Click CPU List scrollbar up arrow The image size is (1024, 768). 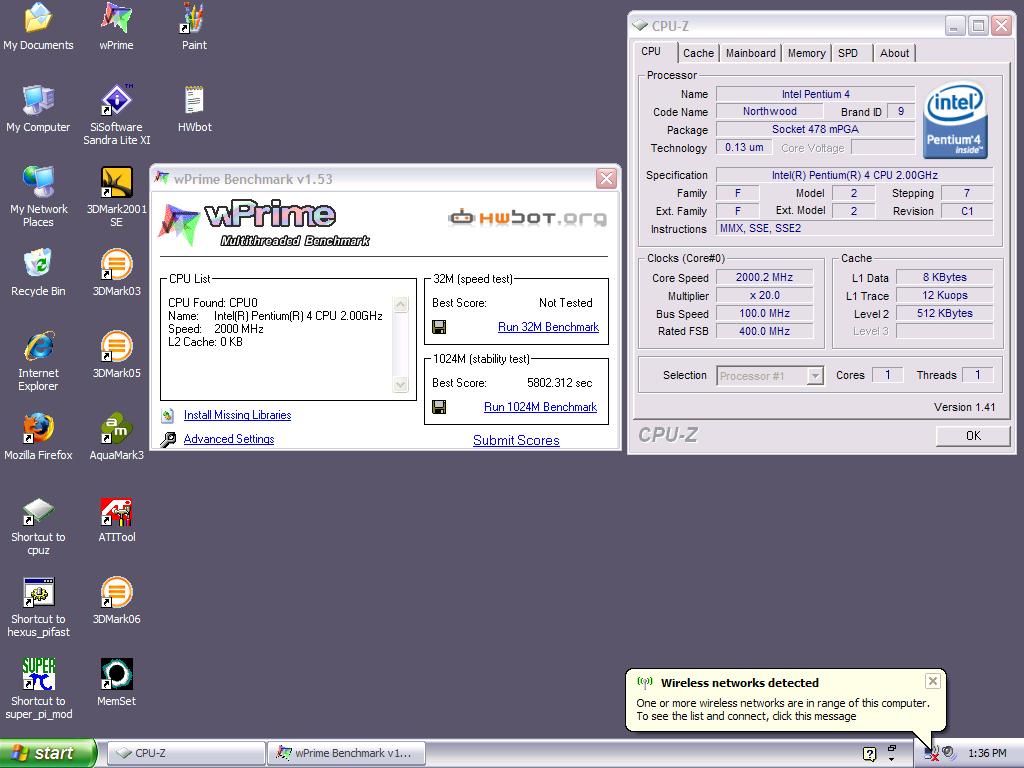(400, 304)
